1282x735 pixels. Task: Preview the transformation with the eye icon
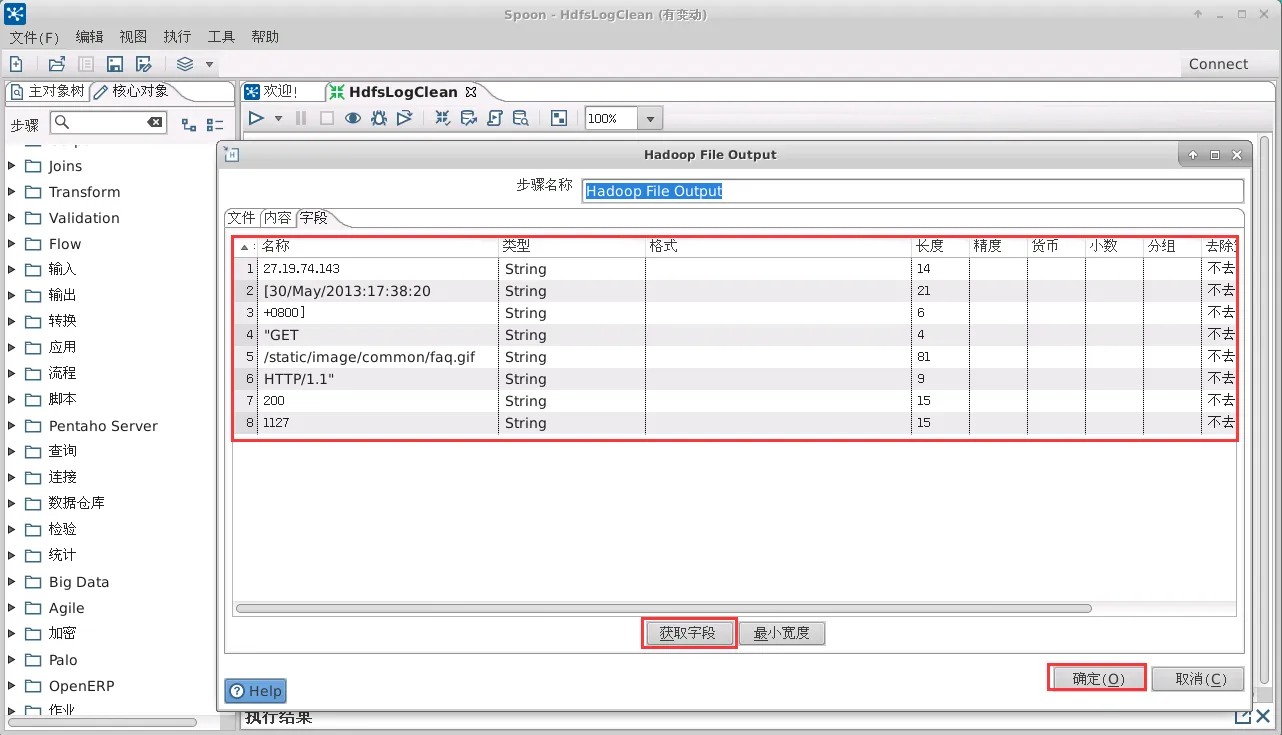pyautogui.click(x=353, y=118)
